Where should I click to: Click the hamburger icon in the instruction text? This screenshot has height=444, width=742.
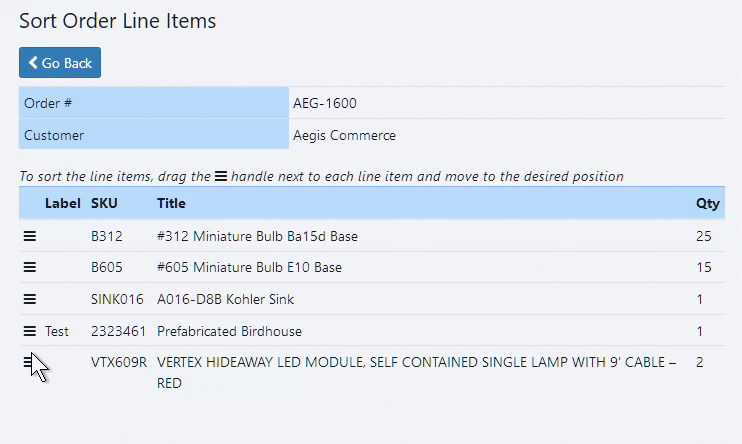tap(221, 176)
